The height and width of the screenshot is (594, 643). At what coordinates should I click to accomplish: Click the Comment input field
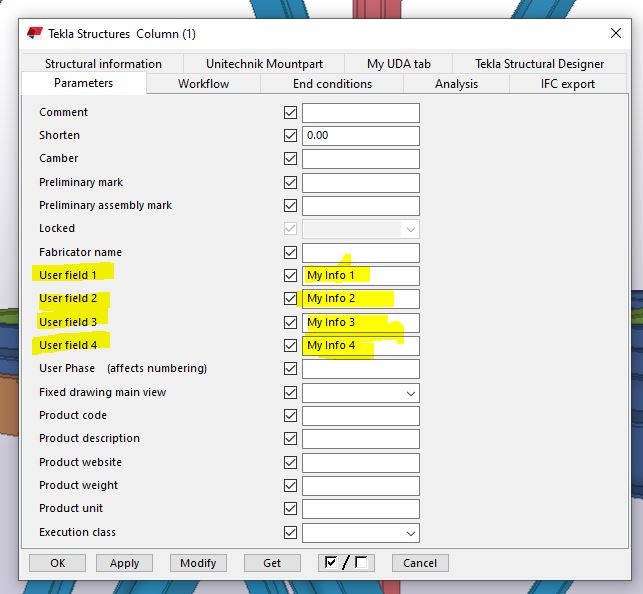click(x=361, y=113)
